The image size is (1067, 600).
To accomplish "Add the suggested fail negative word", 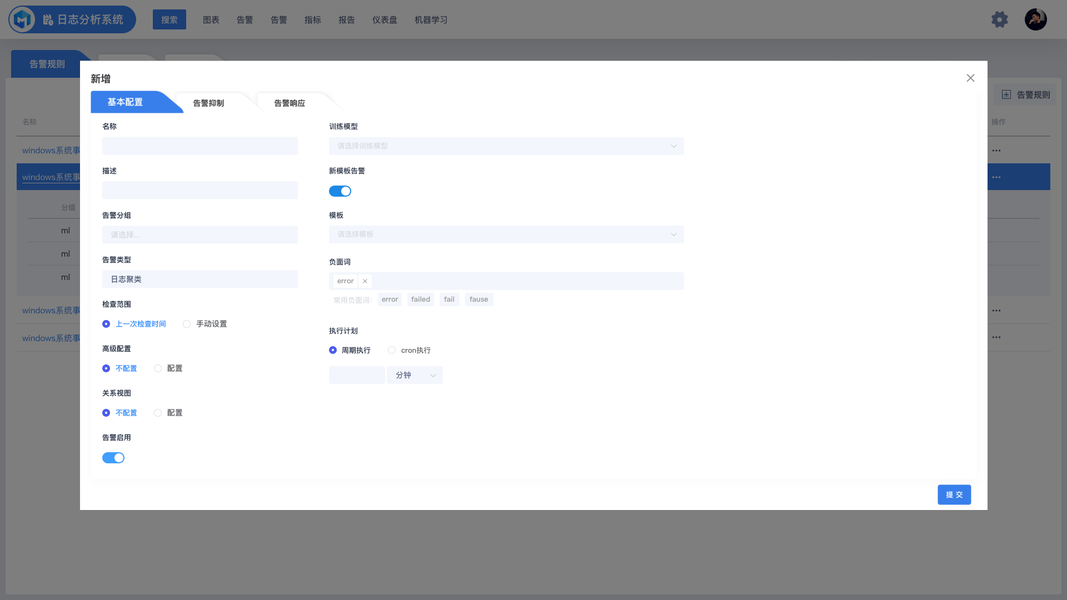I will [x=449, y=299].
